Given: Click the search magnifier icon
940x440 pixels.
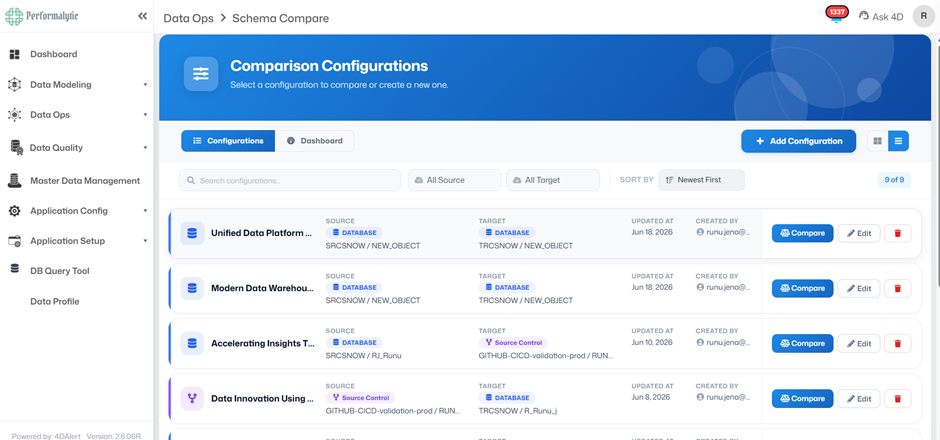Looking at the screenshot, I should click(191, 180).
